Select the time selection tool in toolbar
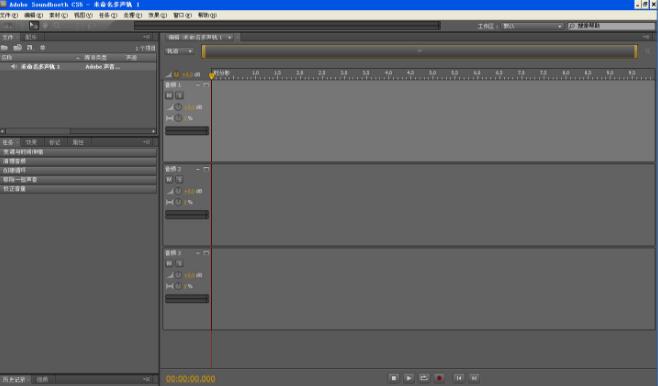The image size is (658, 386). pyautogui.click(x=34, y=26)
